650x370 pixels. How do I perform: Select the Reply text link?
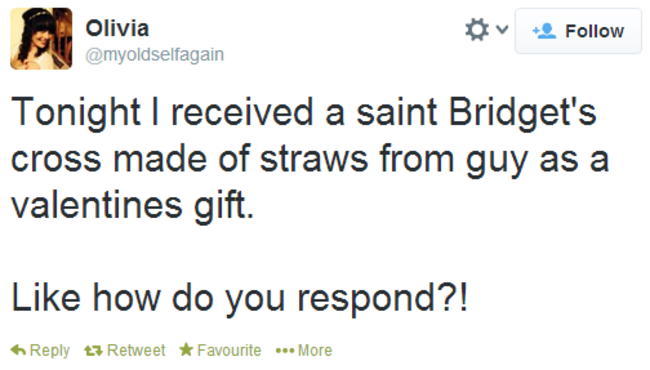50,351
